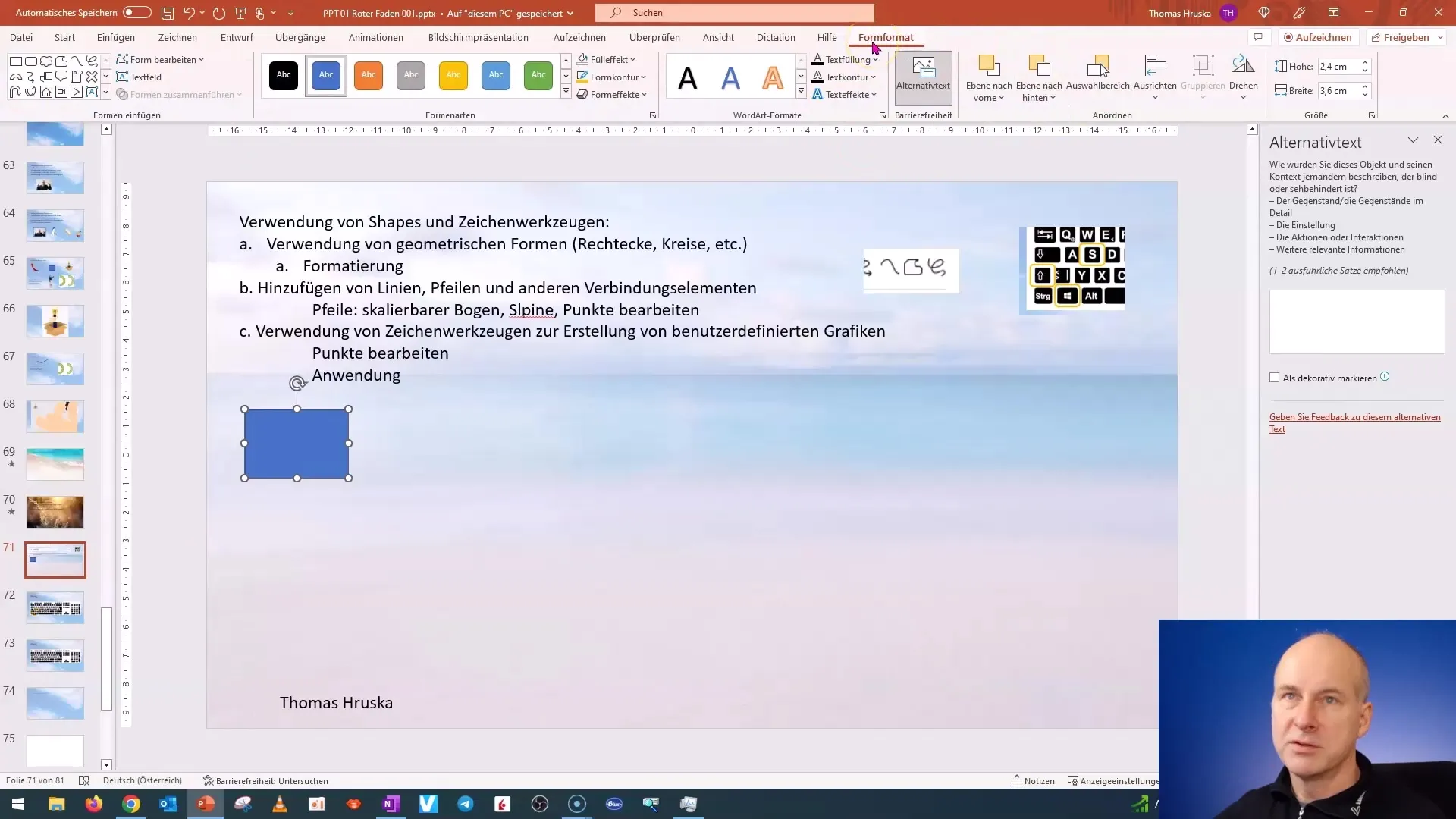The width and height of the screenshot is (1456, 819).
Task: Switch to the Übergänge tab
Action: pos(300,37)
